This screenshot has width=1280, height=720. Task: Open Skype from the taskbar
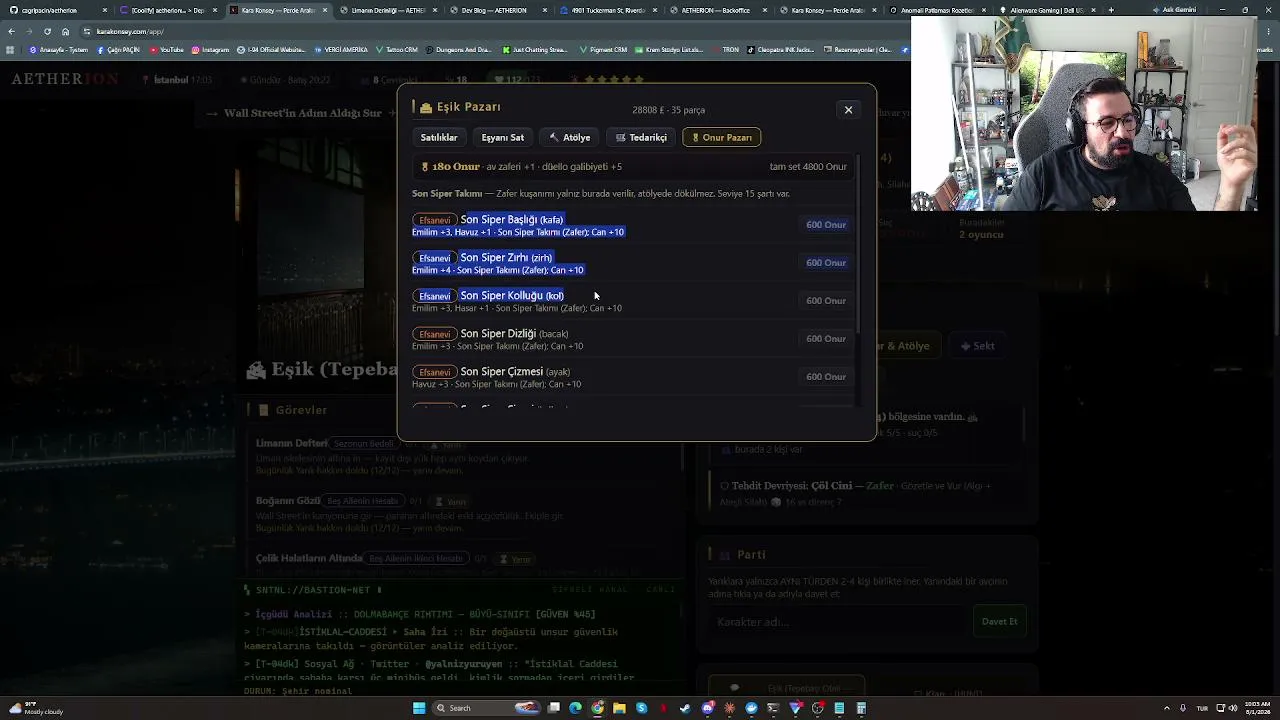(x=641, y=708)
